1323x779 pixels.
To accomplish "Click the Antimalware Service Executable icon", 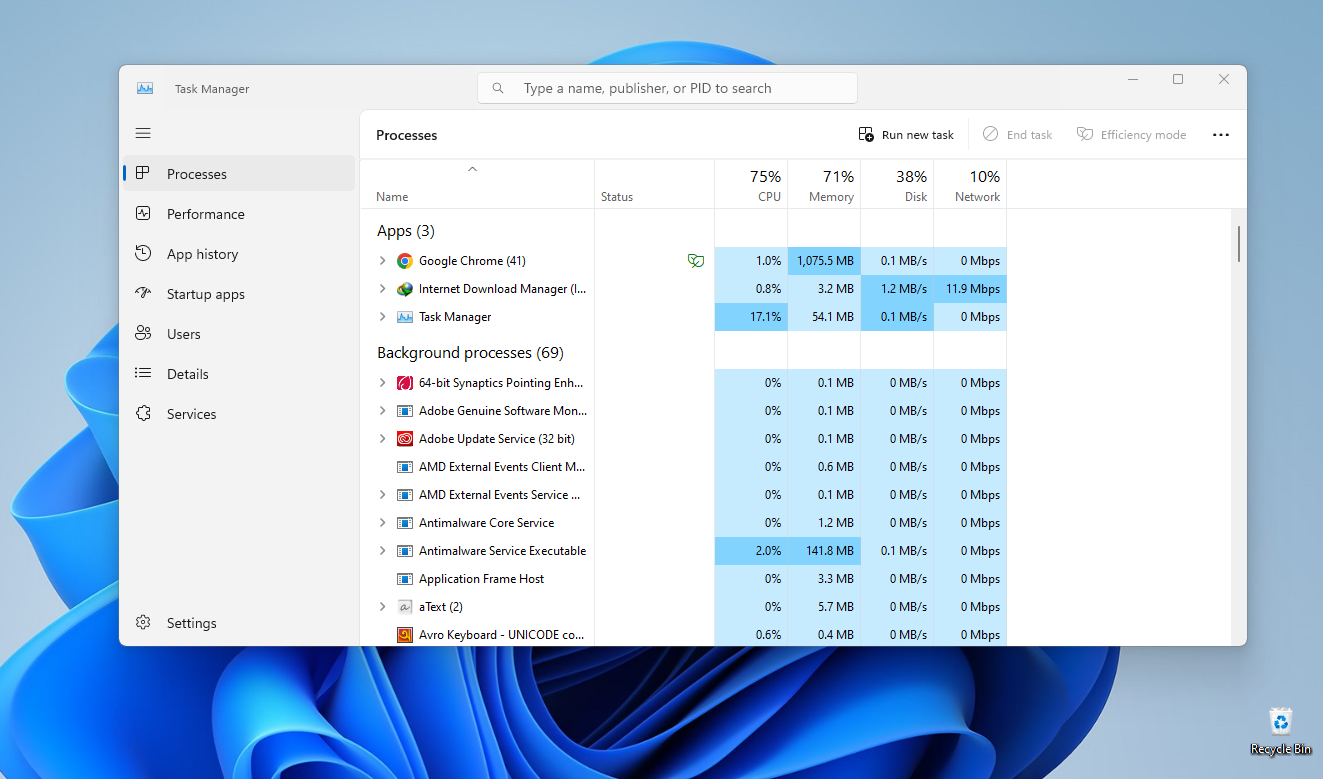I will (405, 551).
